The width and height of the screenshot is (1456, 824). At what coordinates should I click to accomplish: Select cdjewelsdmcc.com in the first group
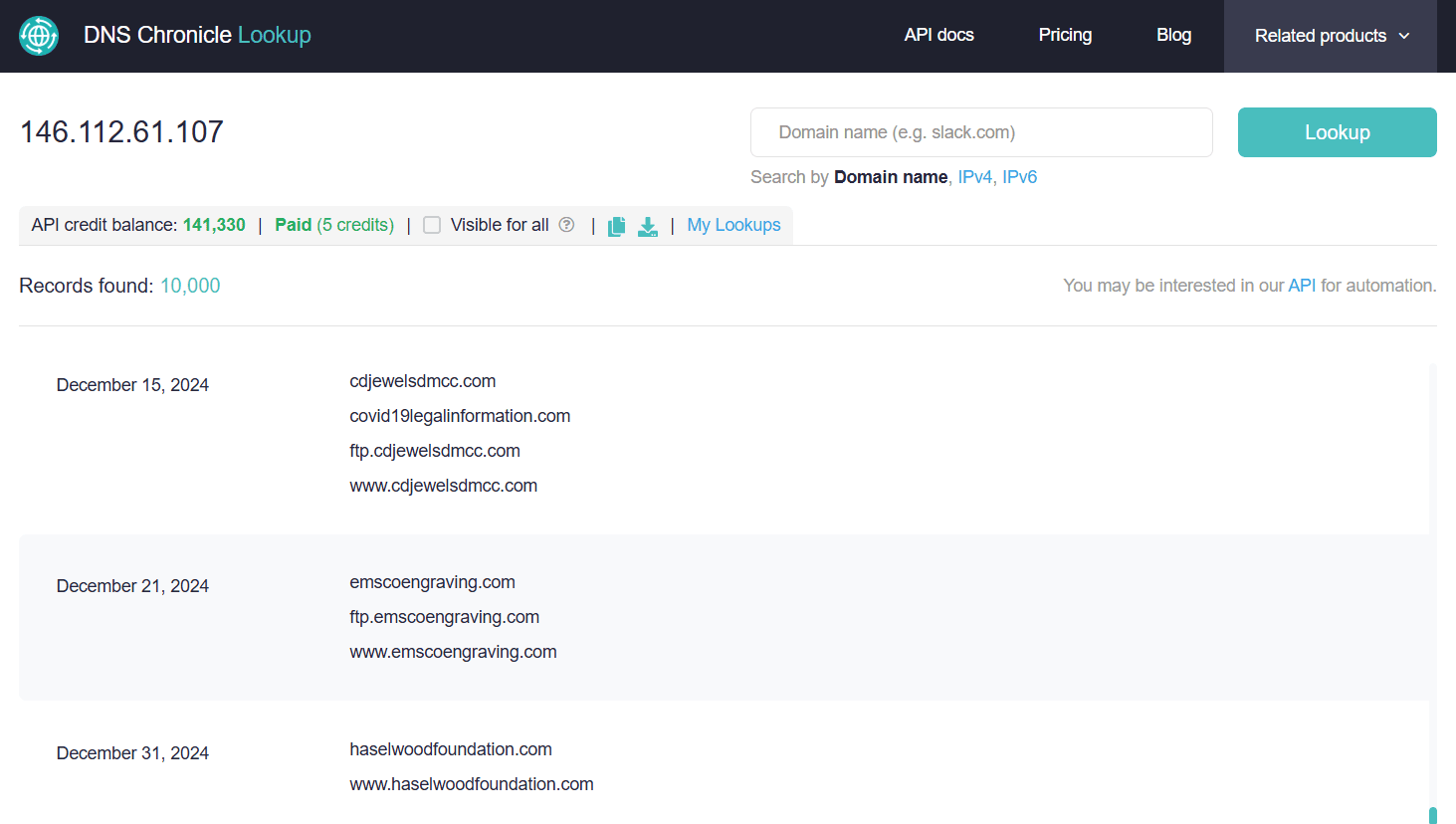[423, 381]
